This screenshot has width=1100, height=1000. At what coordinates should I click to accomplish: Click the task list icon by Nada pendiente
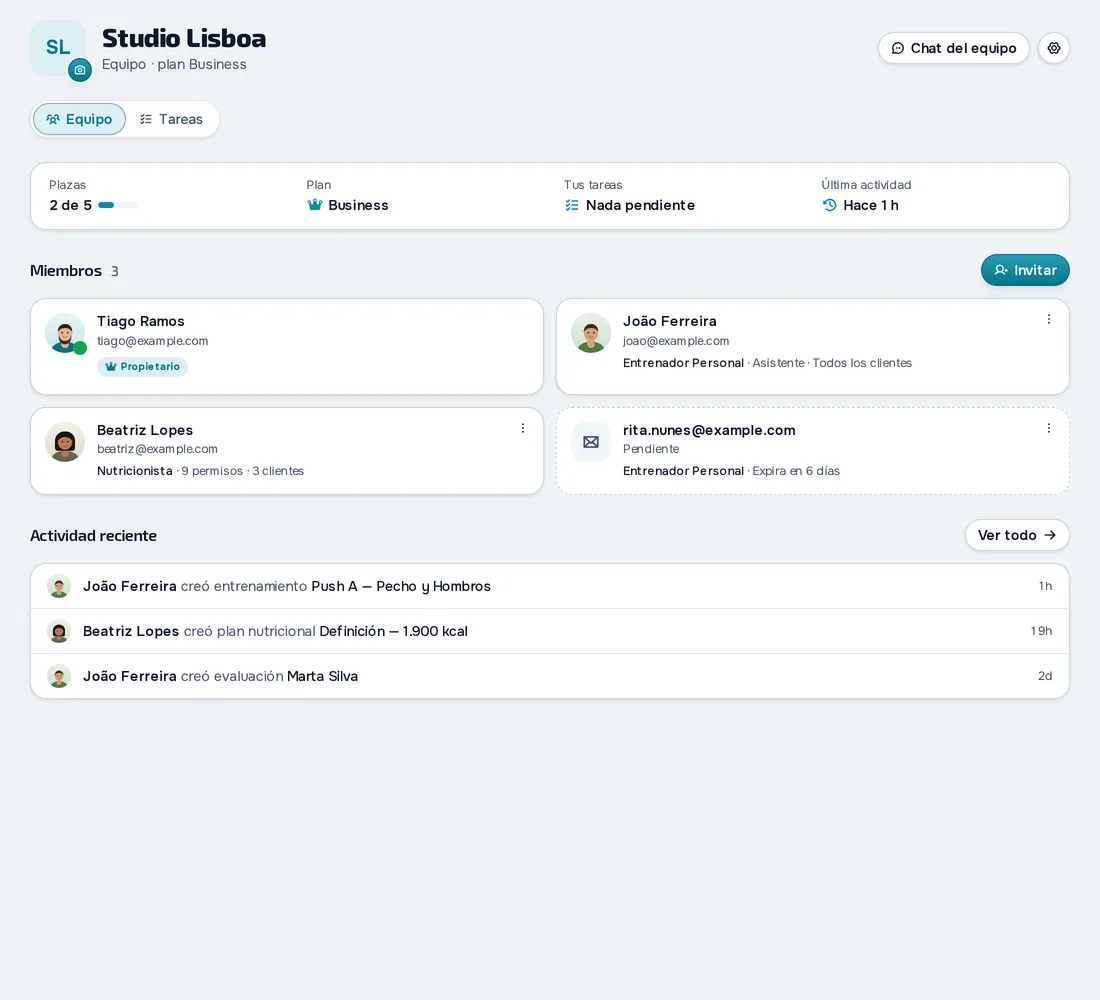pos(572,205)
